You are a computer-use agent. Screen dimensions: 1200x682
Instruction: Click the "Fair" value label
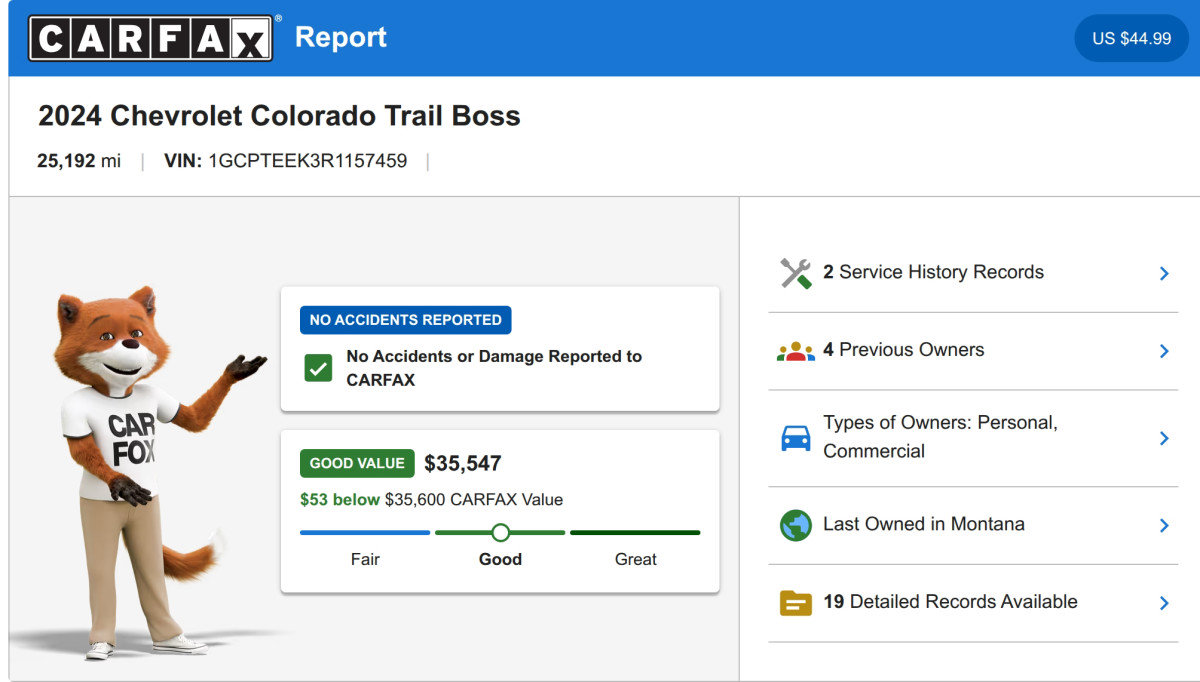tap(365, 559)
